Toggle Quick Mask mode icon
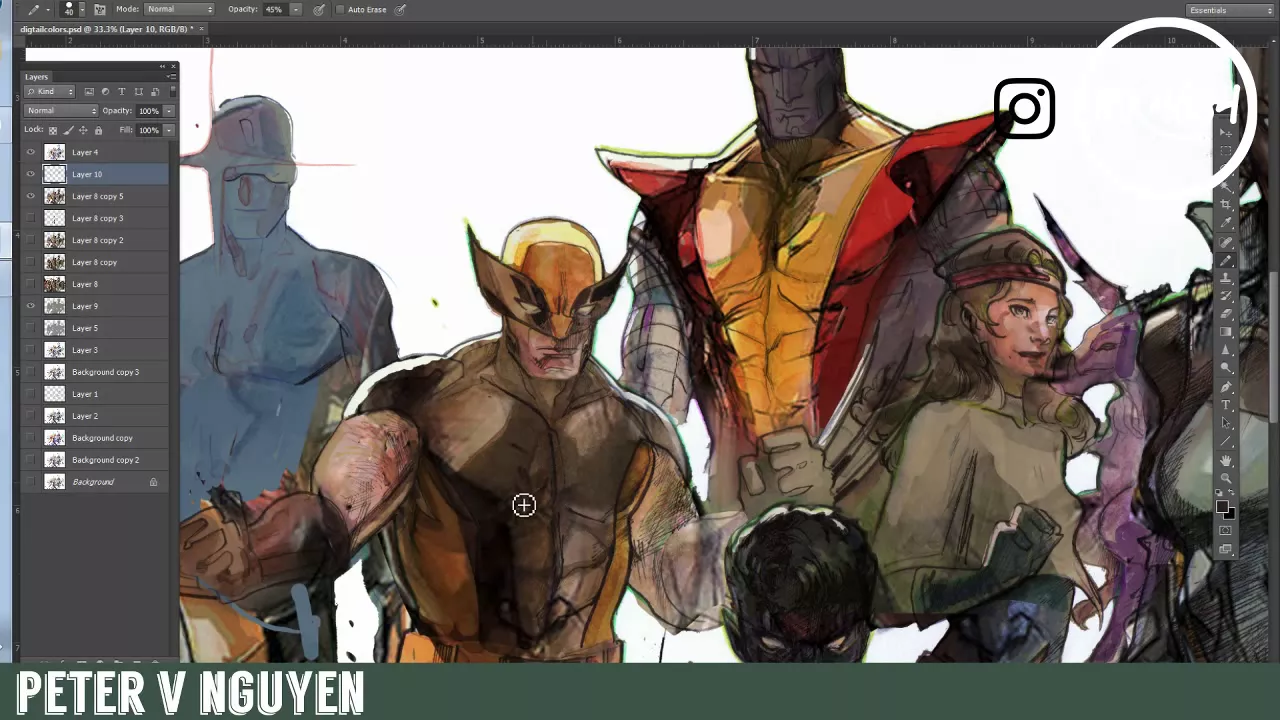Image resolution: width=1280 pixels, height=720 pixels. (1226, 530)
